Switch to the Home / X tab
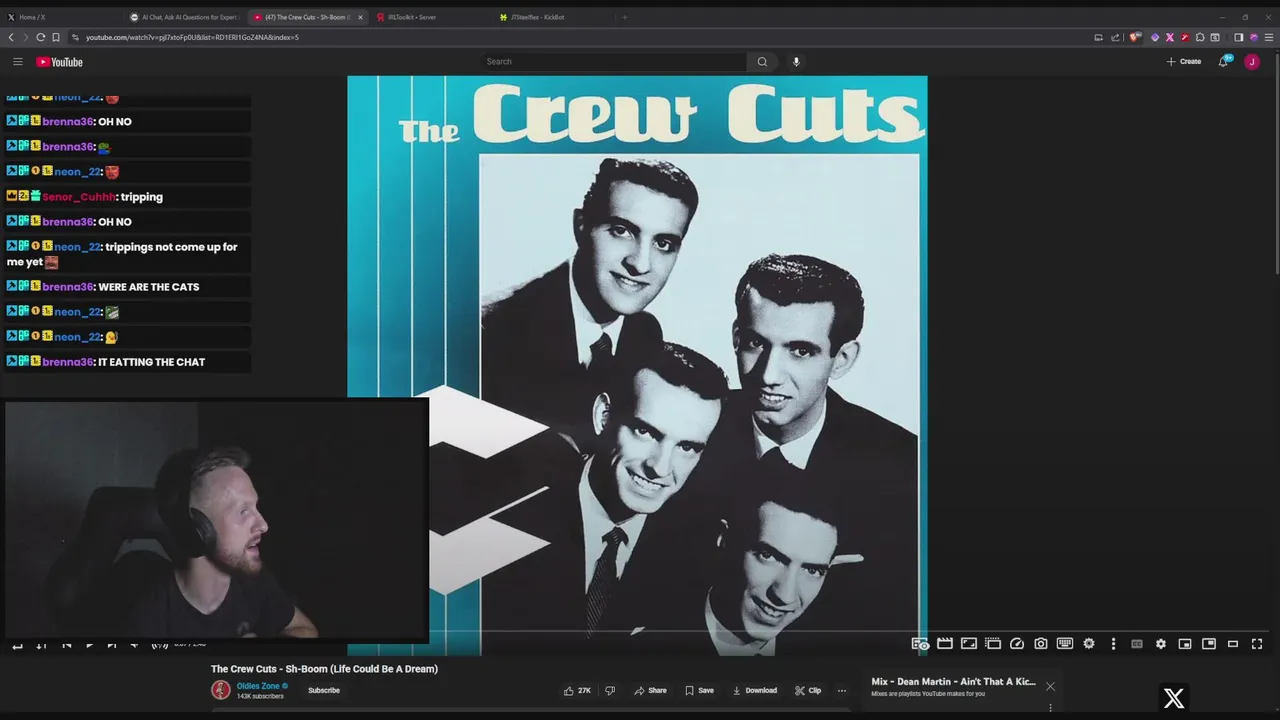1280x720 pixels. pyautogui.click(x=60, y=17)
